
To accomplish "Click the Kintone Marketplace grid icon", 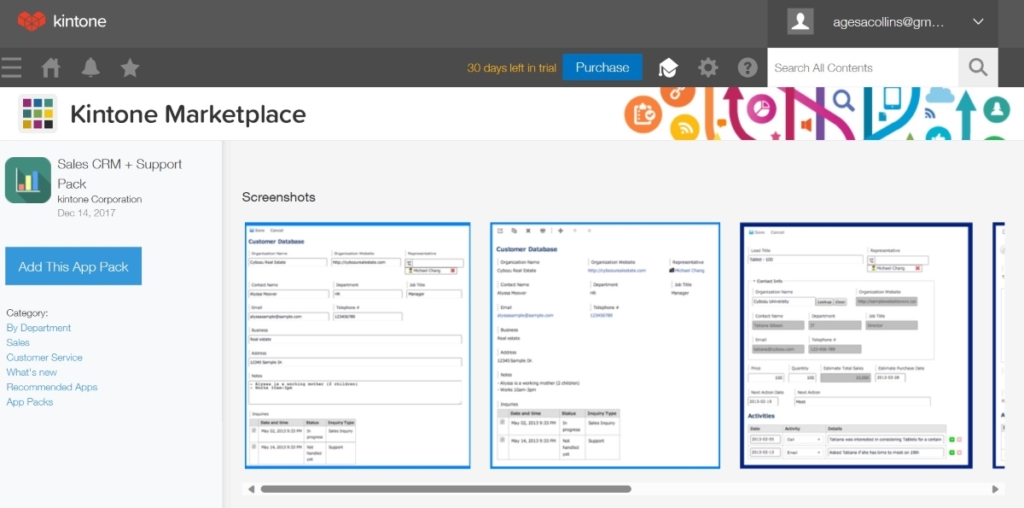I will 38,114.
